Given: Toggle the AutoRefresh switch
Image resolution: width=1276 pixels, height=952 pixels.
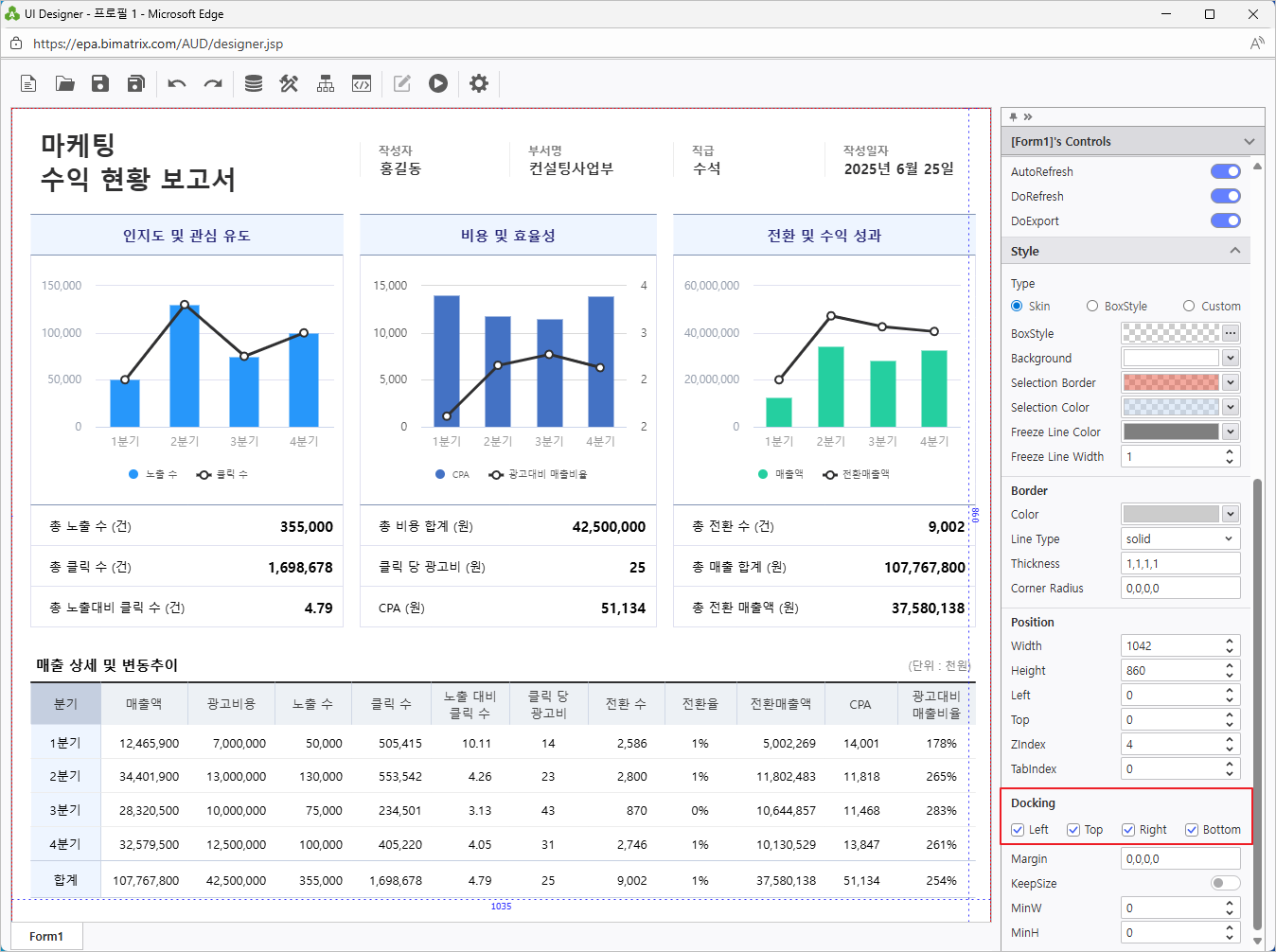Looking at the screenshot, I should pos(1225,171).
